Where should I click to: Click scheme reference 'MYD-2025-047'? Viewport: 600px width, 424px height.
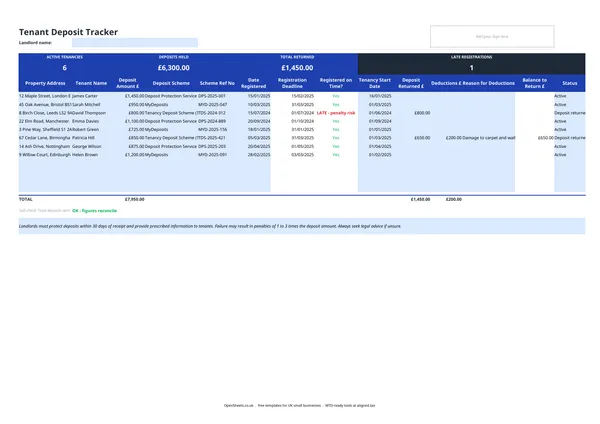point(212,104)
